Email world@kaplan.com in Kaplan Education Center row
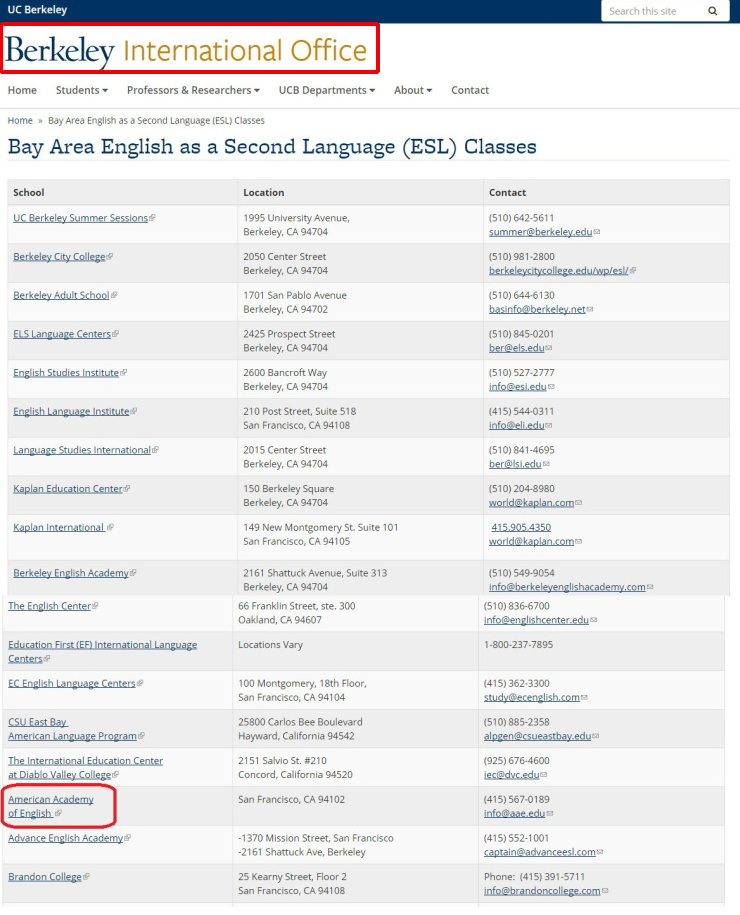The height and width of the screenshot is (915, 740). tap(532, 502)
